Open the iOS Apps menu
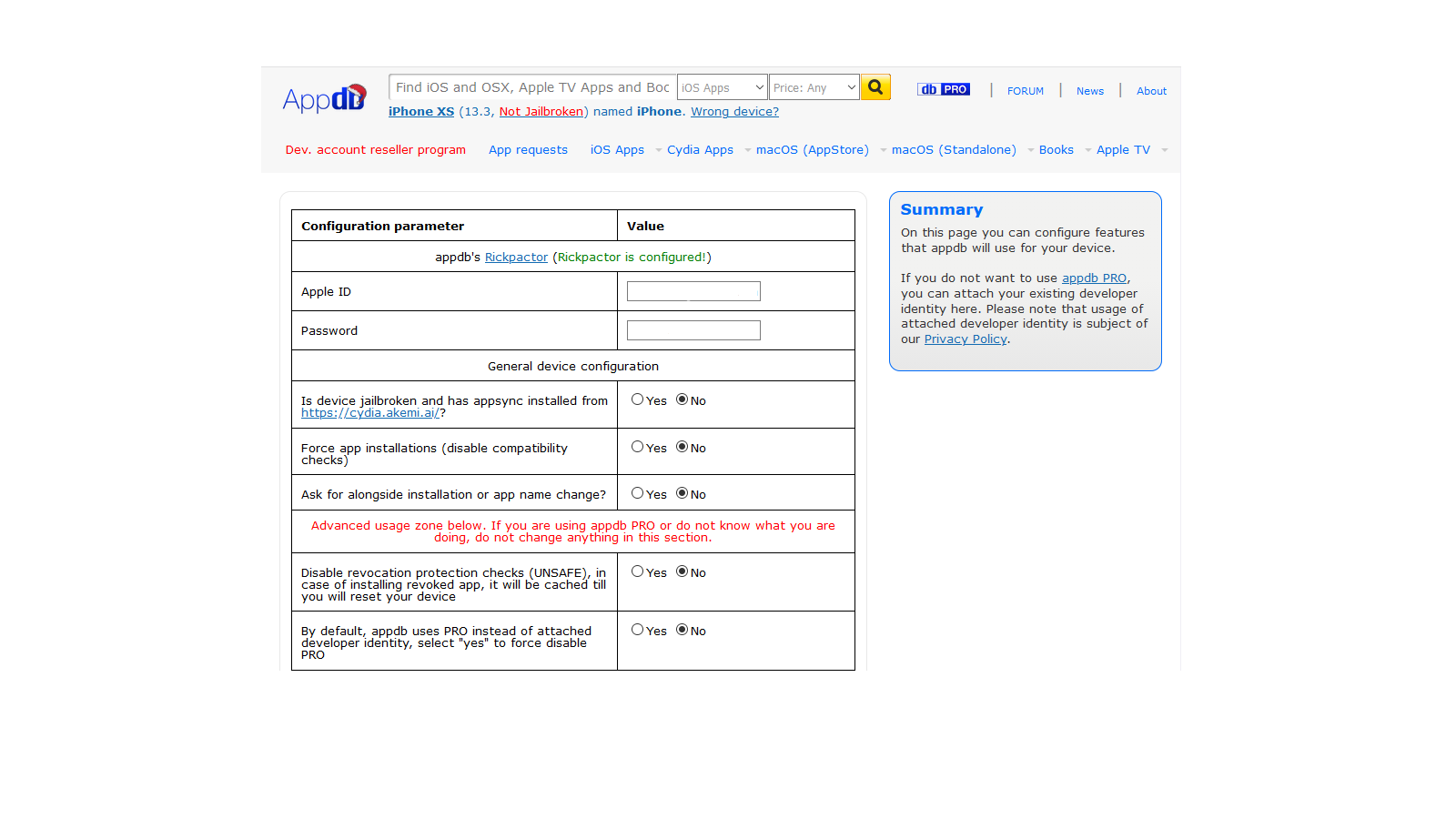Viewport: 1456px width, 819px height. tap(617, 150)
